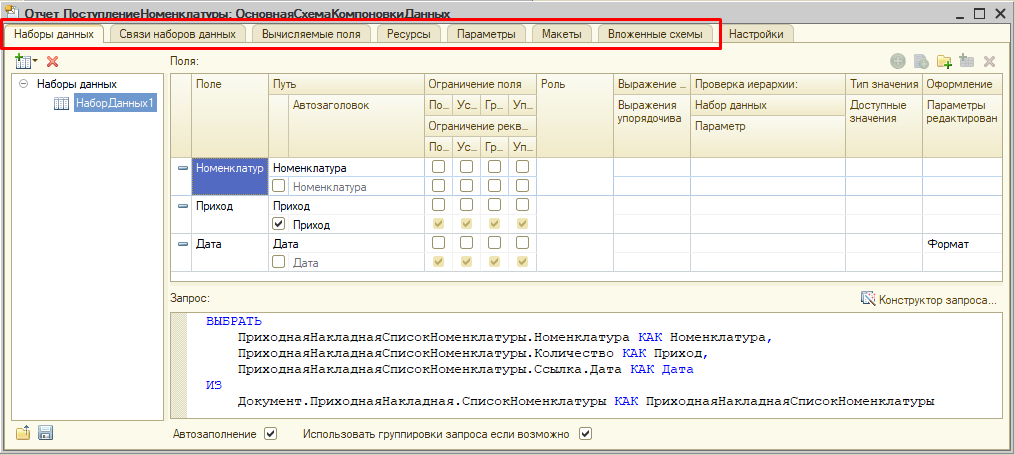Click the table icon beside НаборДанных1
The width and height of the screenshot is (1015, 455).
tap(61, 103)
